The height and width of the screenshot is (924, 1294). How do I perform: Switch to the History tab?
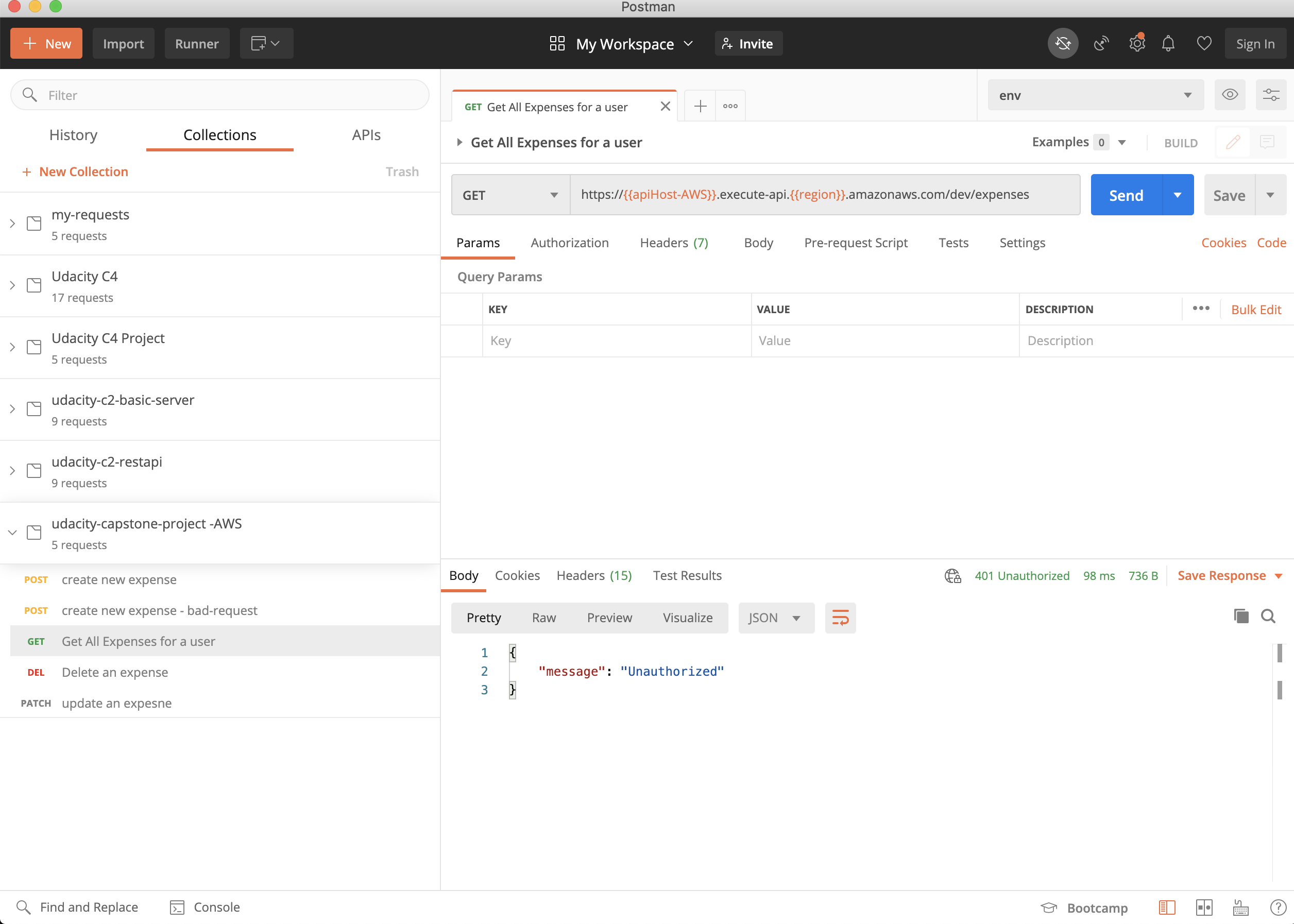(74, 135)
